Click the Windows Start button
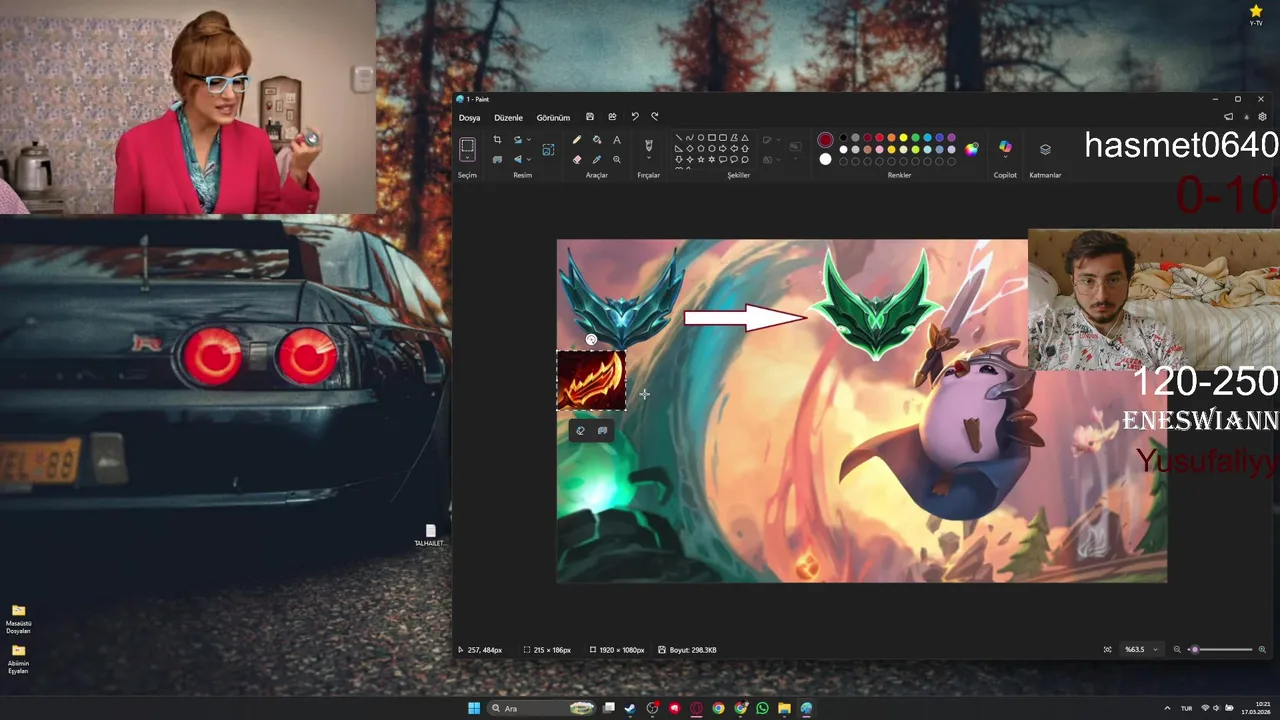Image resolution: width=1280 pixels, height=720 pixels. [474, 708]
